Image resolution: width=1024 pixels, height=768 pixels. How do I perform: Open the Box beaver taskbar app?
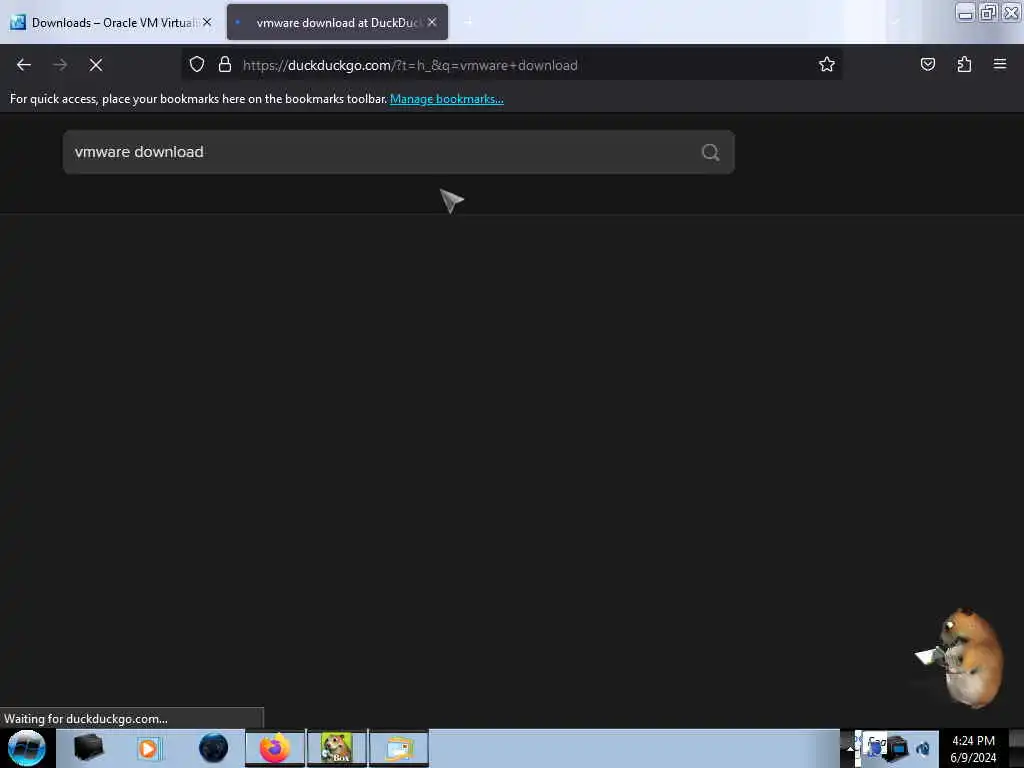coord(337,748)
